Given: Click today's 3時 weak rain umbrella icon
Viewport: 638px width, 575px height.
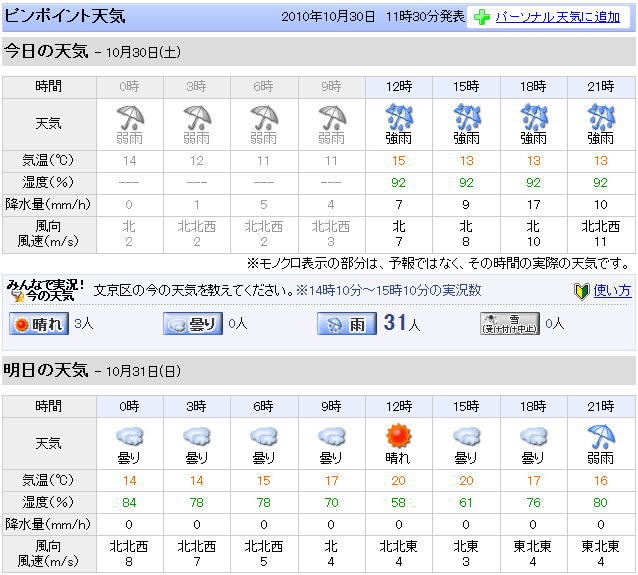Looking at the screenshot, I should 197,118.
